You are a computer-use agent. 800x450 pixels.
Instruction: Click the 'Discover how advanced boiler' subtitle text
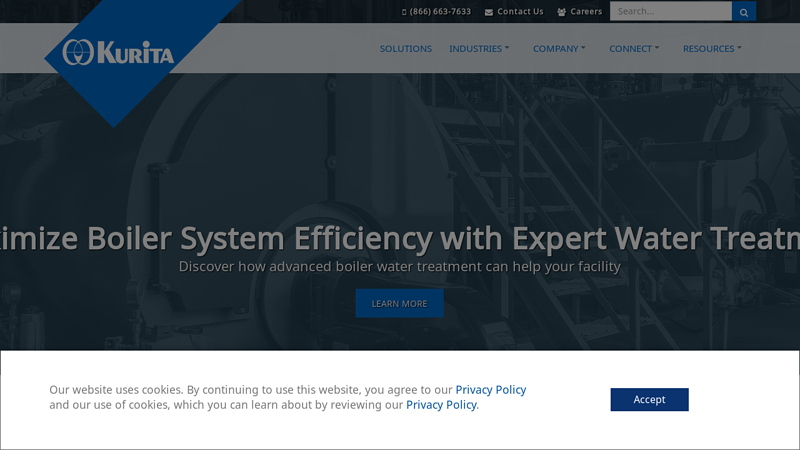click(x=399, y=266)
